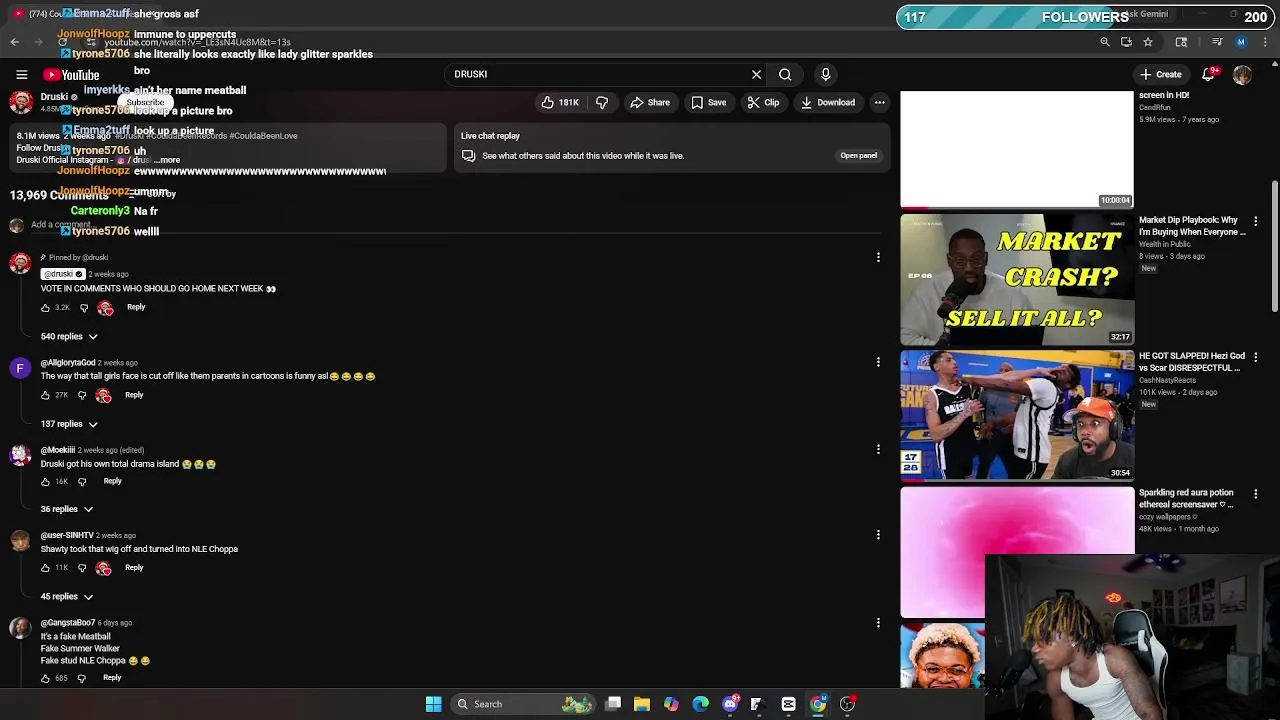1280x720 pixels.
Task: Start voice search with the microphone
Action: [x=825, y=74]
